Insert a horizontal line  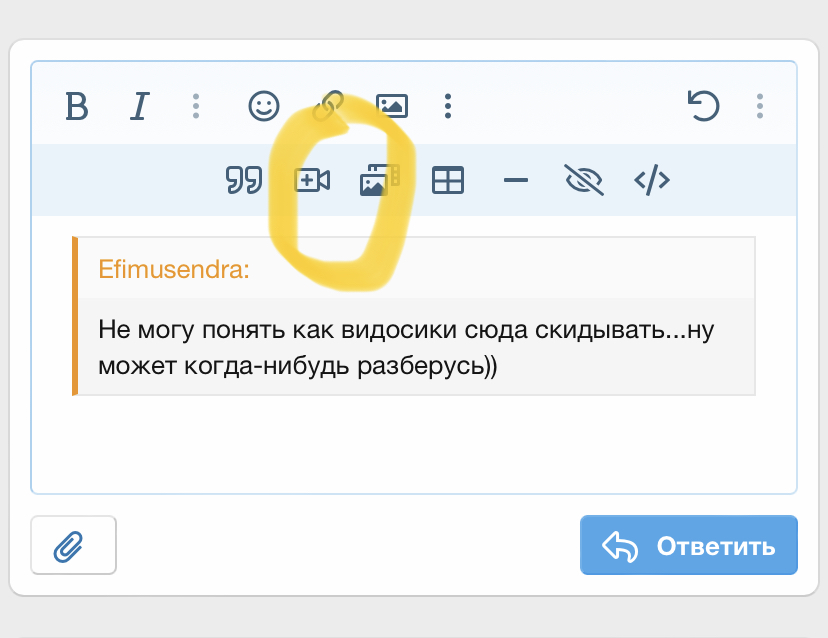(x=516, y=180)
